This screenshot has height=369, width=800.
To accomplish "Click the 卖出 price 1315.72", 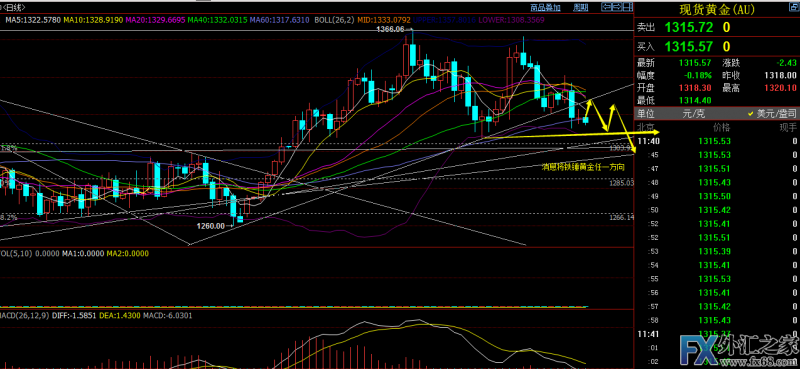I will click(688, 28).
